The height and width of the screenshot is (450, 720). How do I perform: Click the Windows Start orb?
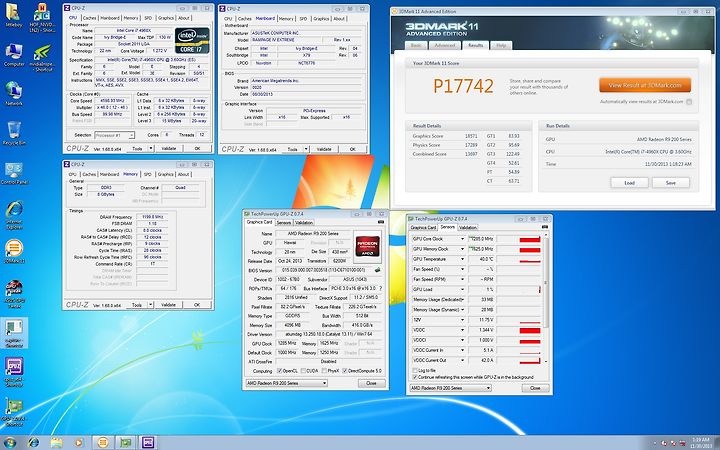pyautogui.click(x=10, y=443)
